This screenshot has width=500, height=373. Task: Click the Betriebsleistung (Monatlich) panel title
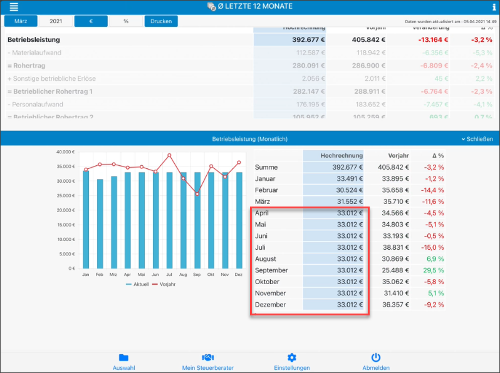tap(250, 139)
